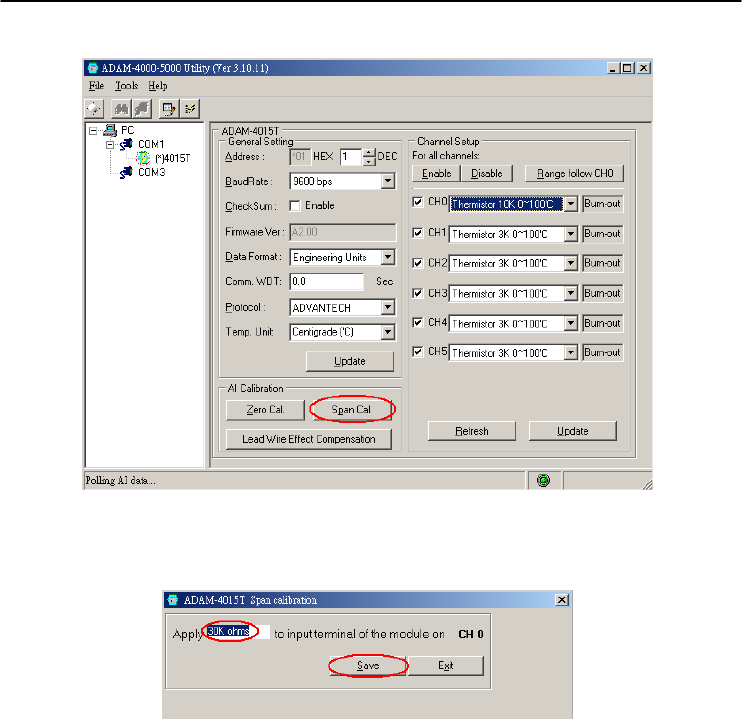This screenshot has height=719, width=742.
Task: Select the COM3 tree item
Action: click(151, 172)
